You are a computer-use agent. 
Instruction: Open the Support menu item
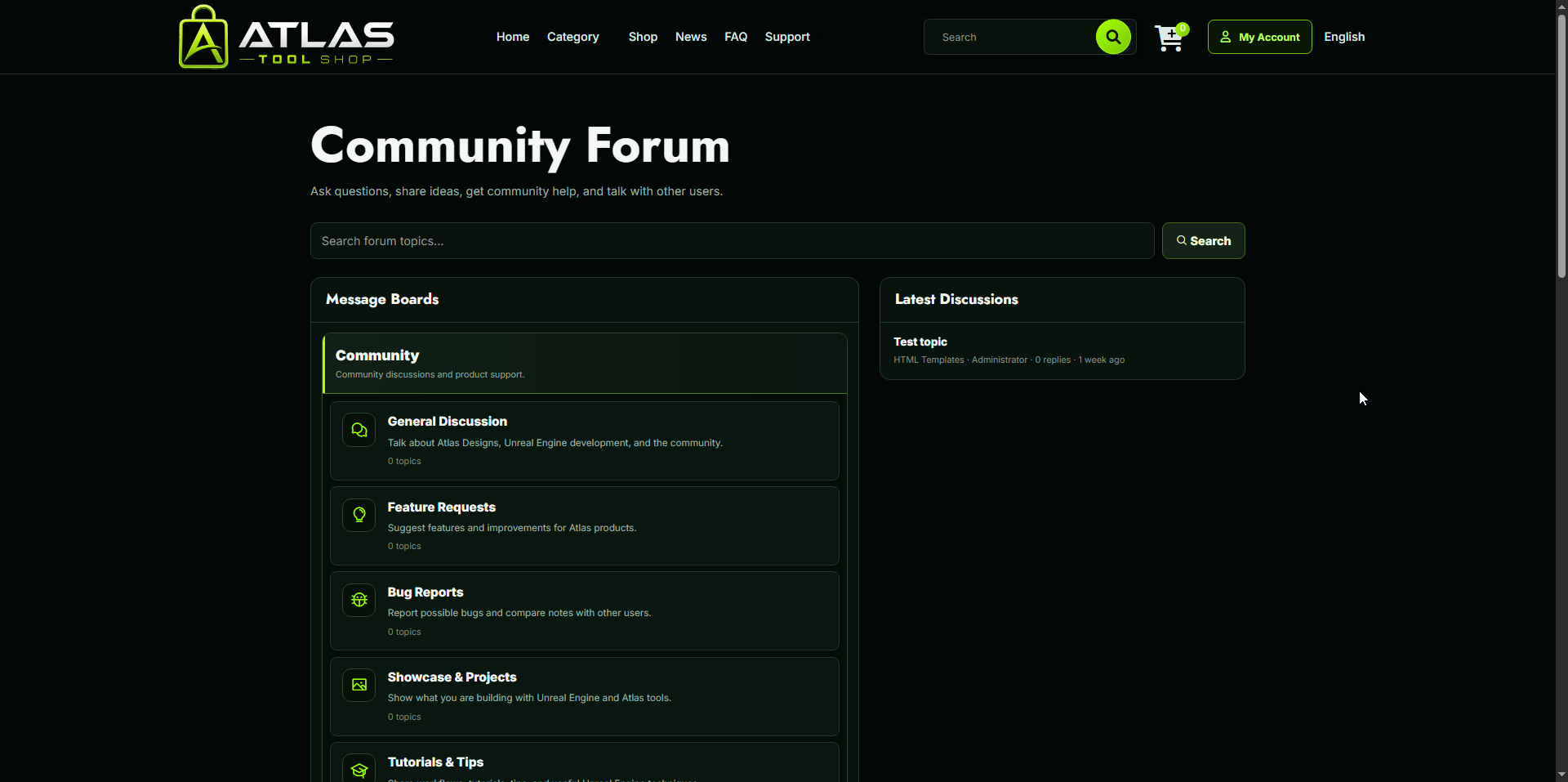787,37
